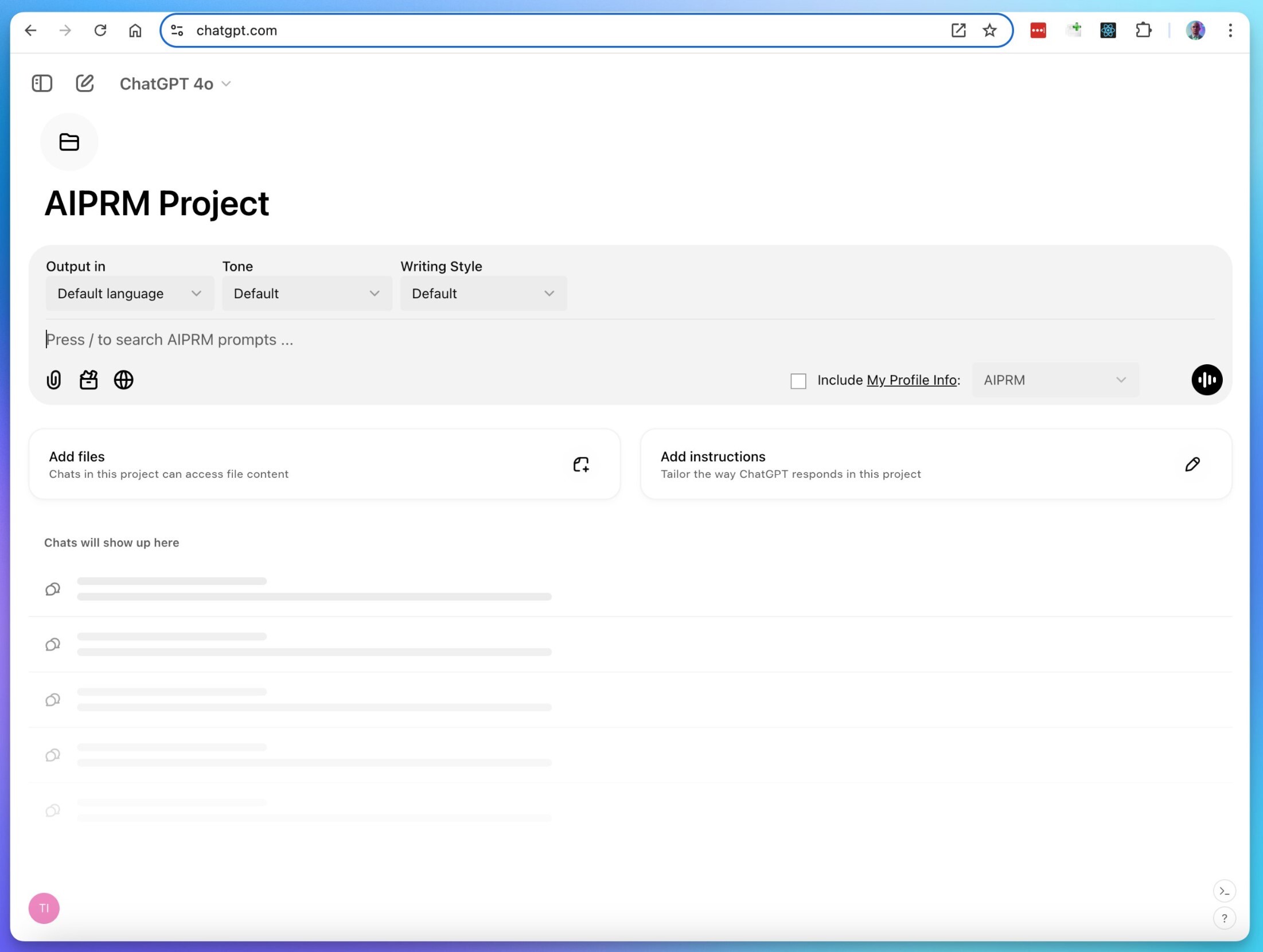Open the My Profile Info link

[x=911, y=380]
